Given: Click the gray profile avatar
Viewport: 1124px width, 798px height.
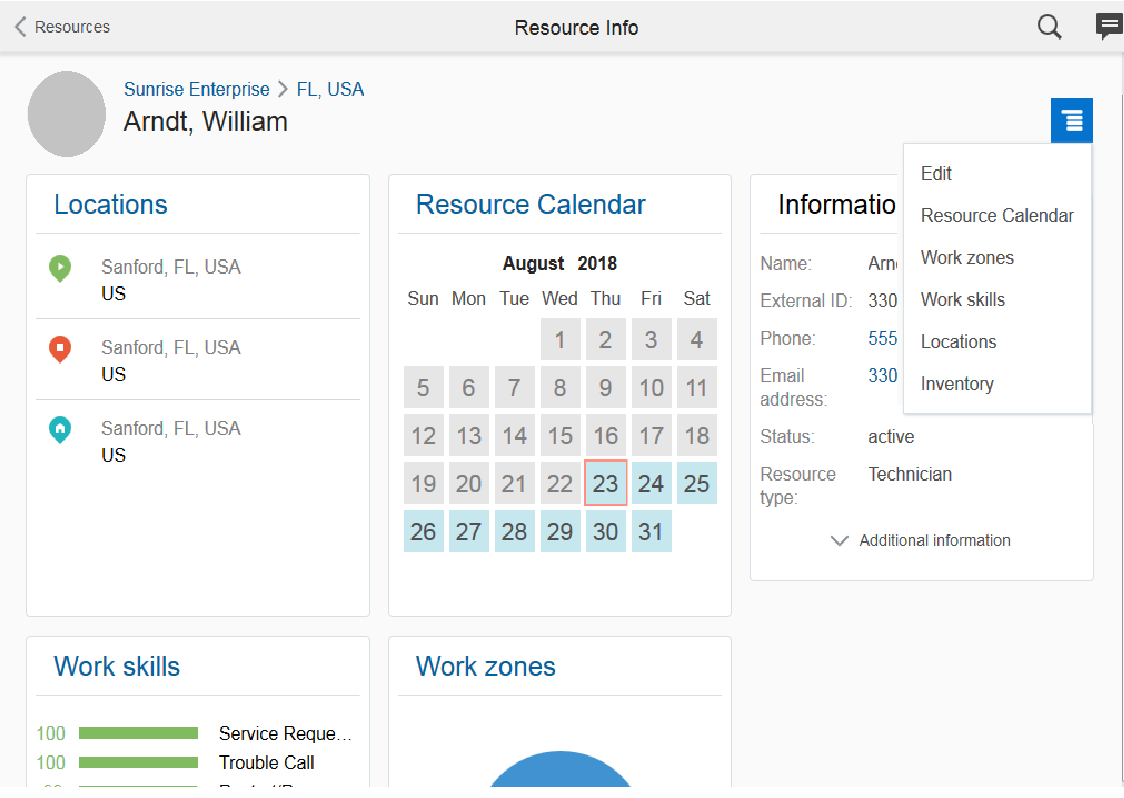Looking at the screenshot, I should (67, 114).
